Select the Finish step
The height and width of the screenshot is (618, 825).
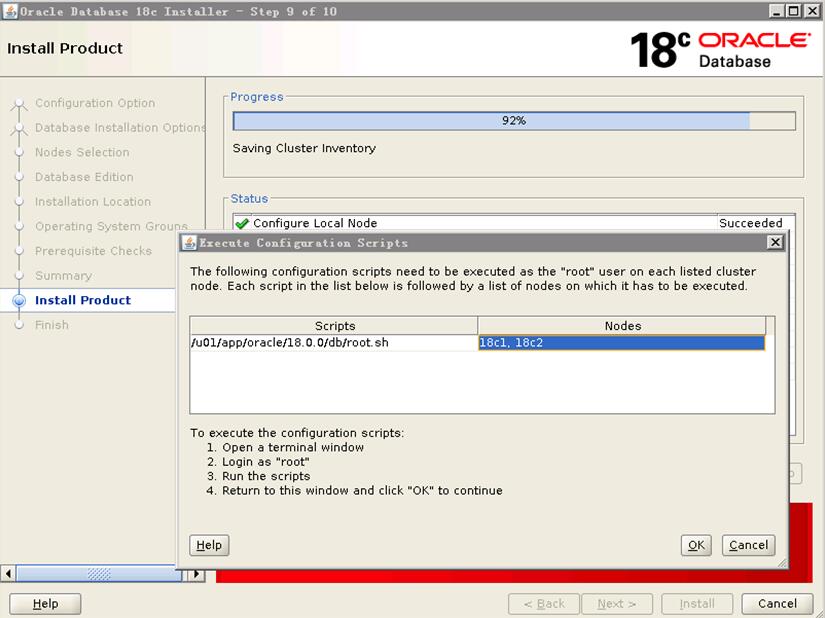tap(52, 325)
